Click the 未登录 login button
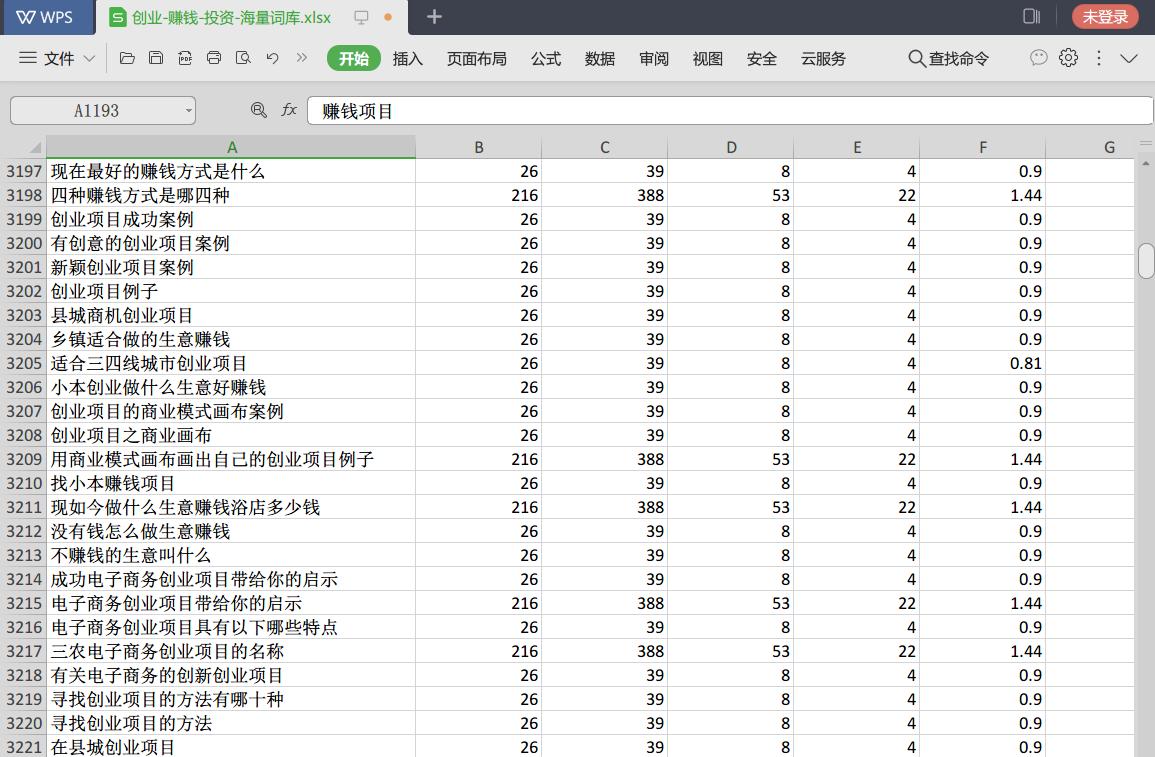This screenshot has height=757, width=1155. (1104, 16)
